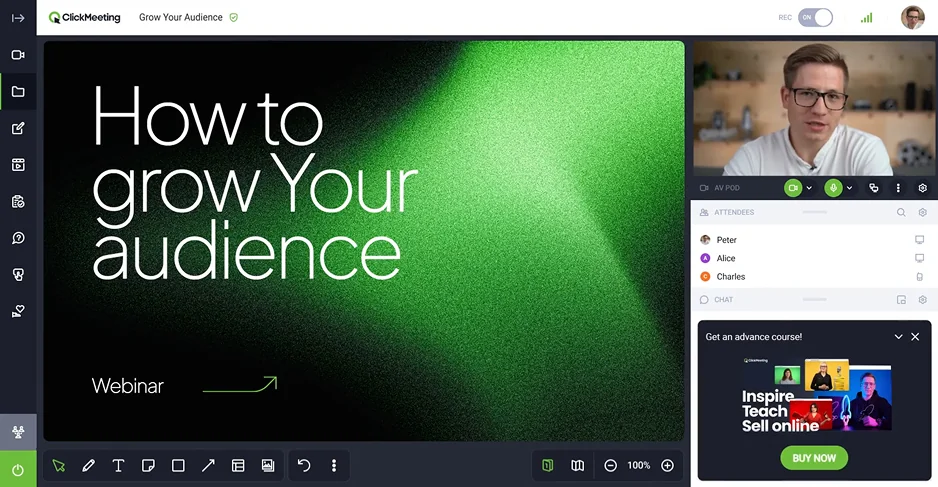Viewport: 938px width, 487px height.
Task: Select the sticky note tool
Action: pyautogui.click(x=148, y=465)
